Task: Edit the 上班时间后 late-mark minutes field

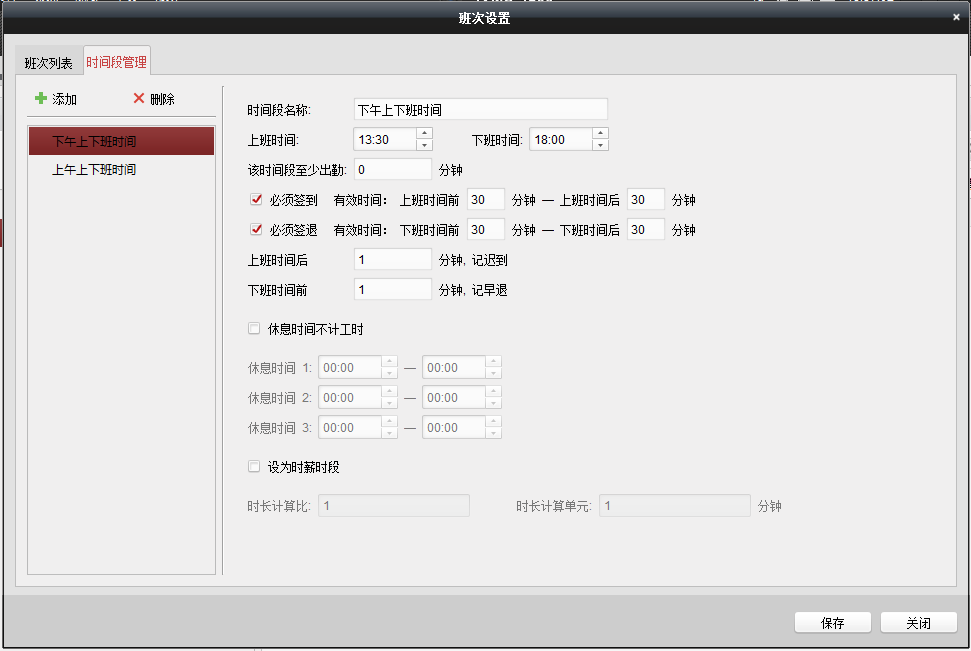Action: tap(391, 259)
